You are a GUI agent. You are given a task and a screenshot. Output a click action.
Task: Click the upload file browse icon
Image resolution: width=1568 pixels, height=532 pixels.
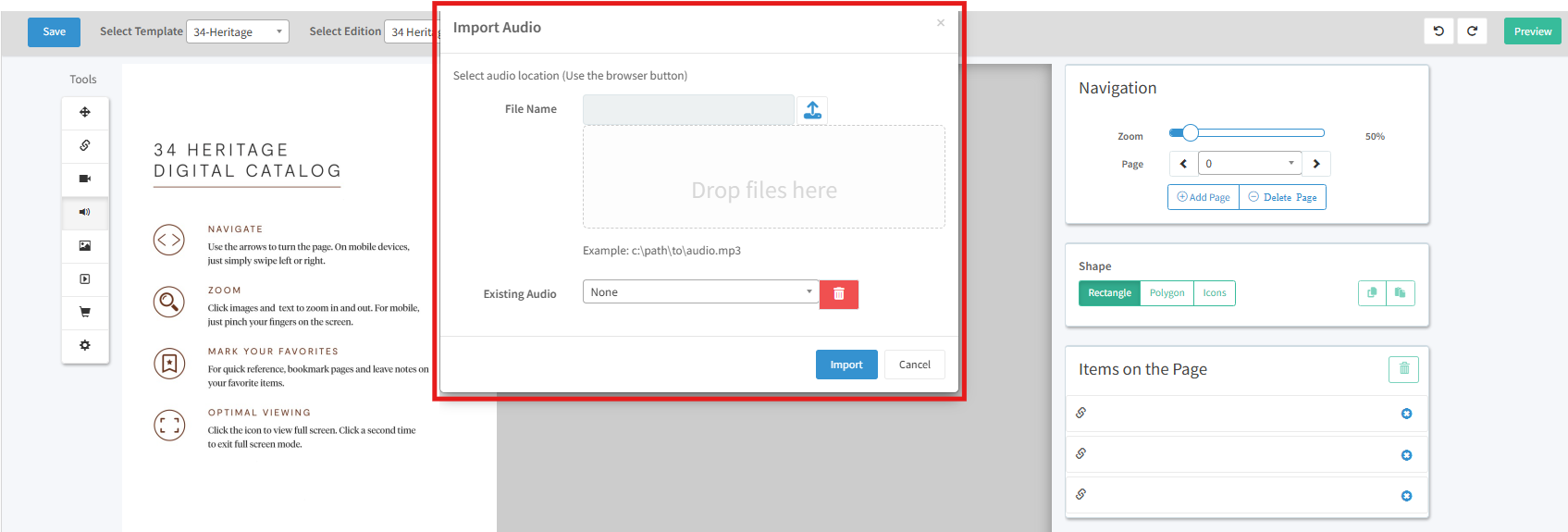(812, 110)
